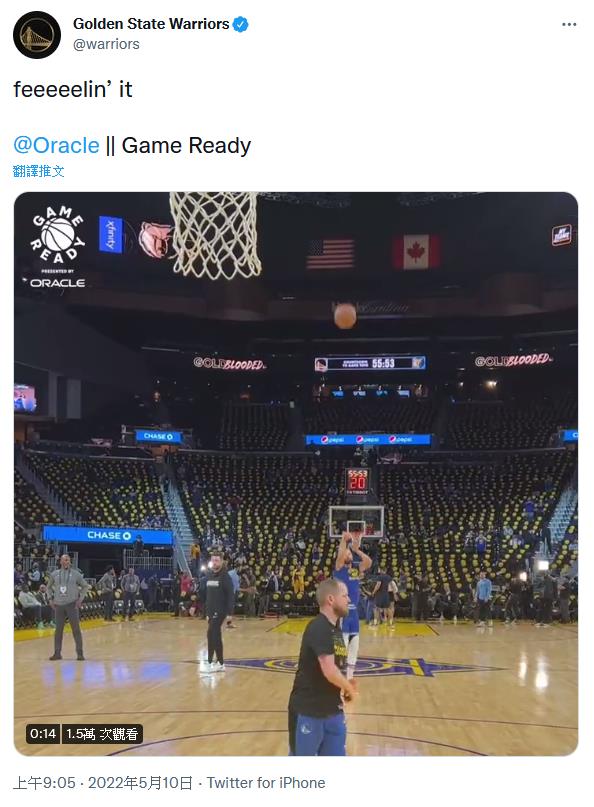Click the feeeeelin' it tweet text

click(73, 89)
